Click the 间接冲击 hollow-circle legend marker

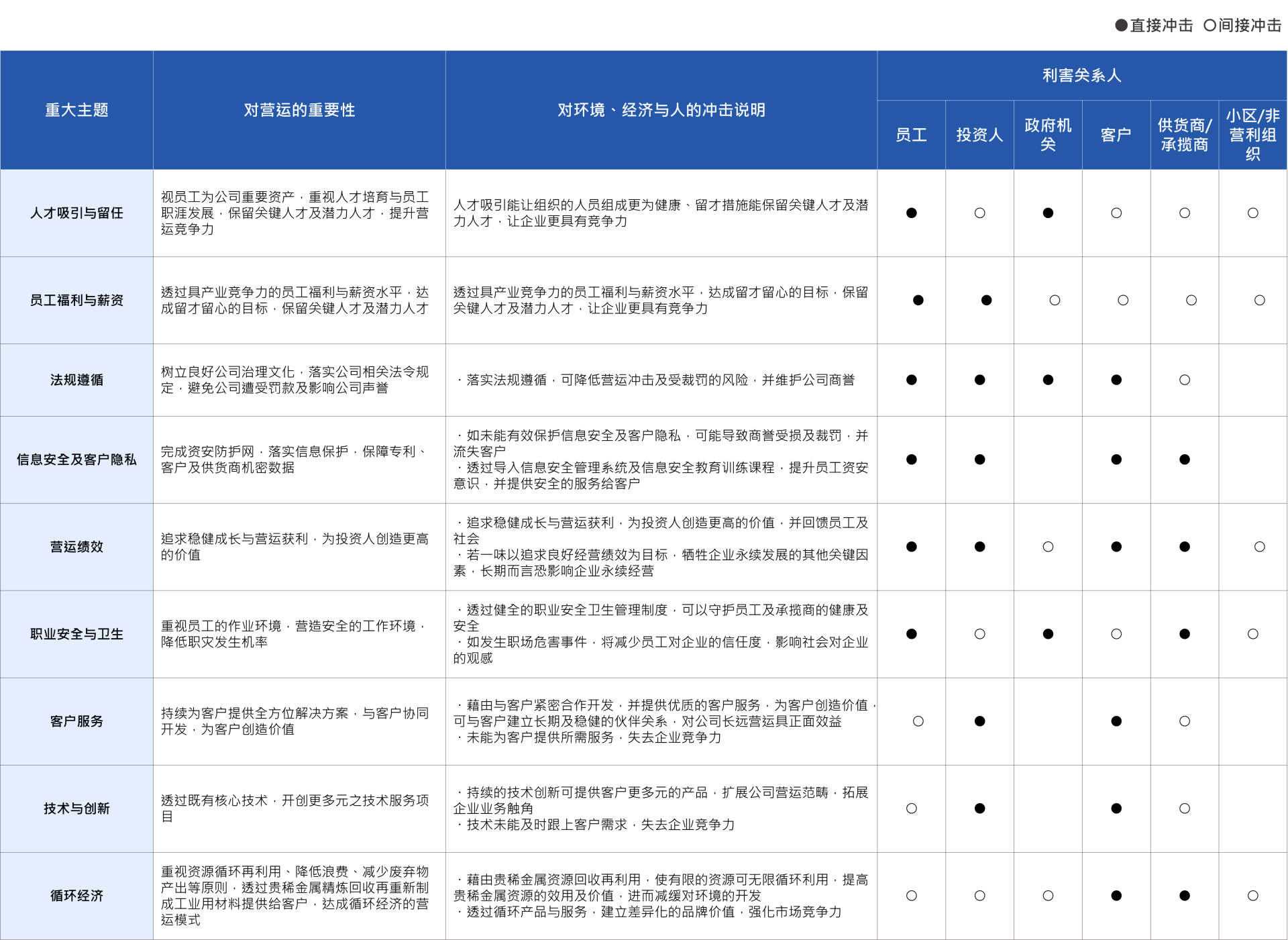tap(1210, 25)
